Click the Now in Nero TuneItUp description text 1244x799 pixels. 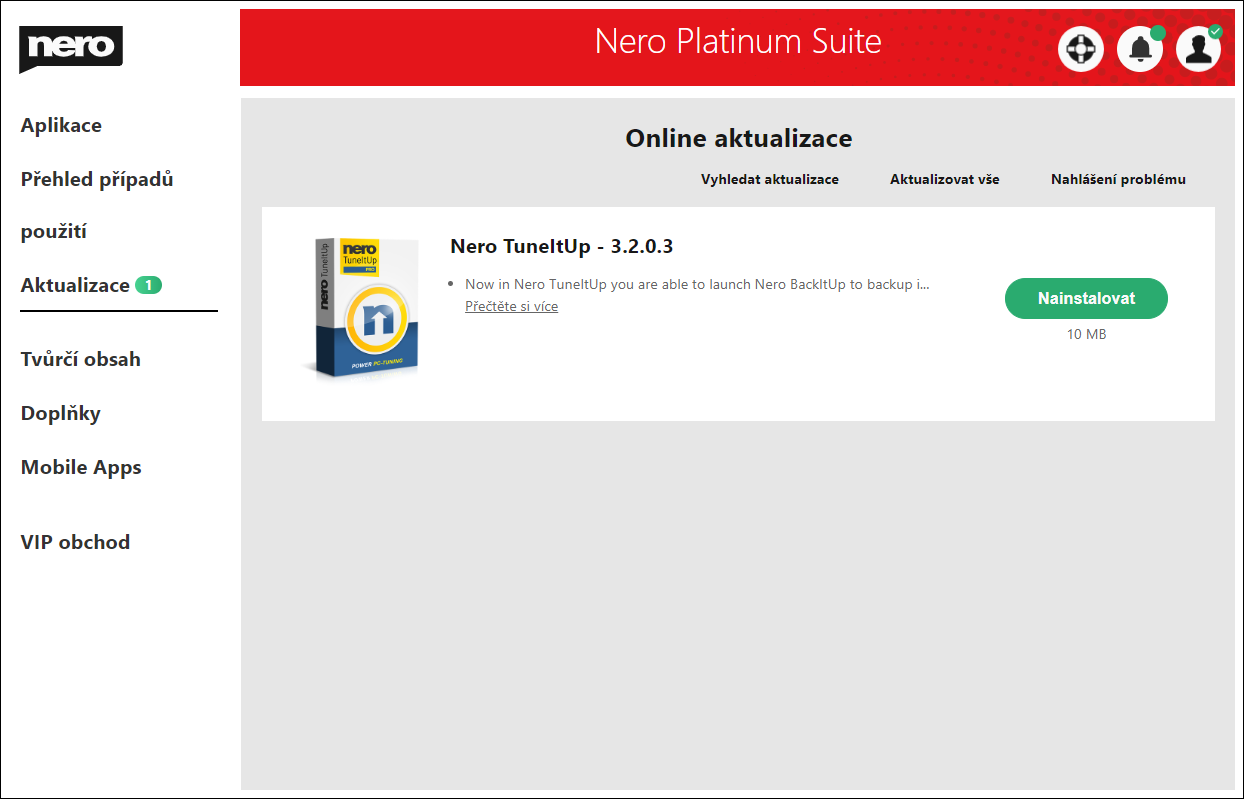697,284
